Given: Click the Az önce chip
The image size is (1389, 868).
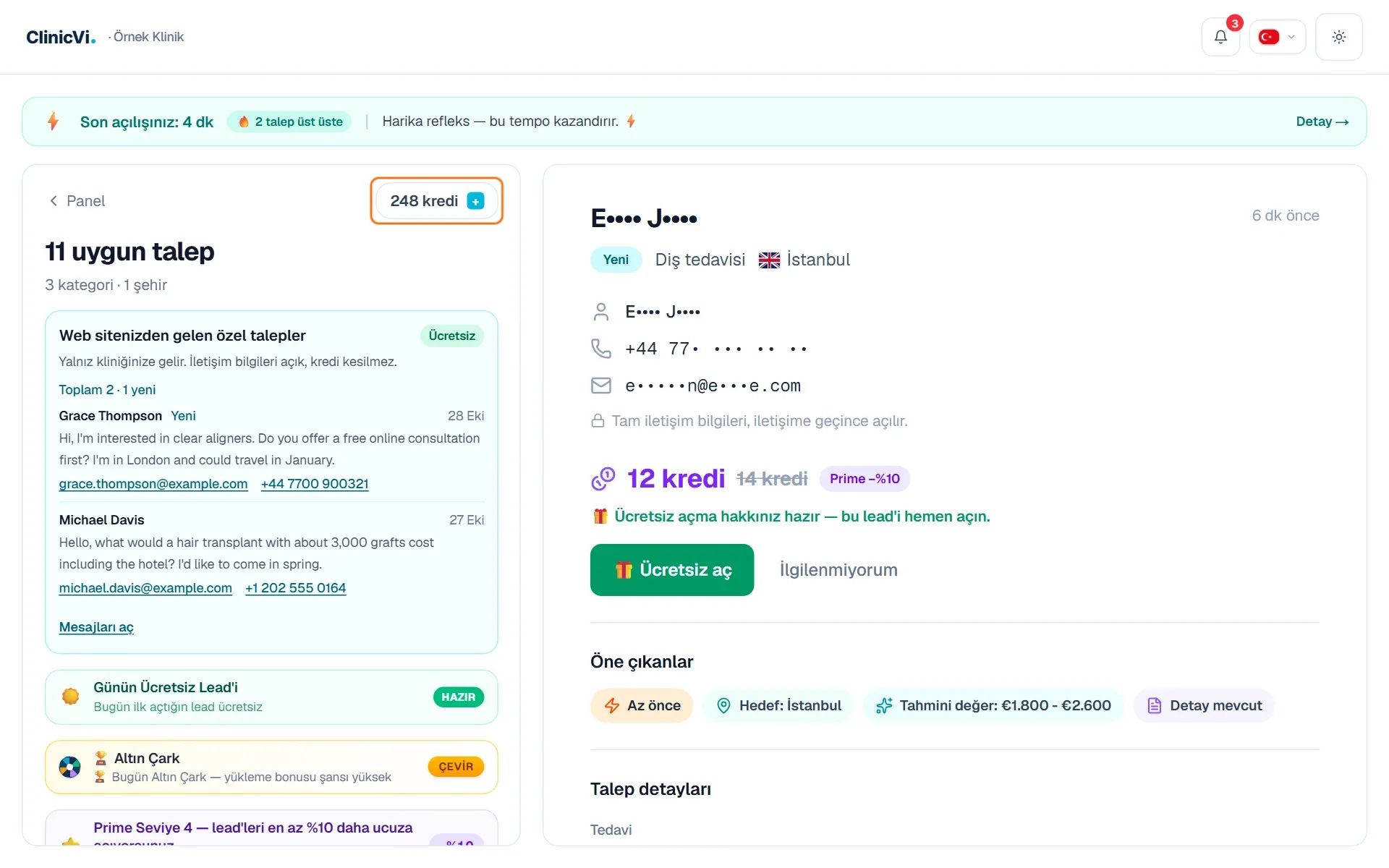Looking at the screenshot, I should click(x=642, y=706).
